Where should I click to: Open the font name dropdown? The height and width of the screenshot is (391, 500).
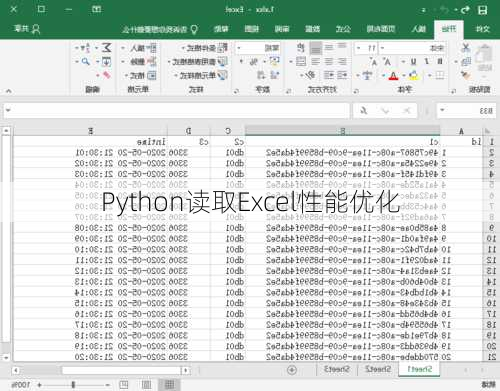382,48
